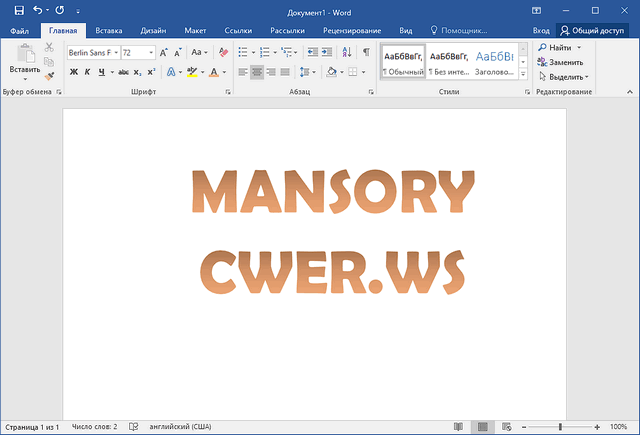
Task: Click the Clear Formatting eraser icon
Action: [222, 51]
